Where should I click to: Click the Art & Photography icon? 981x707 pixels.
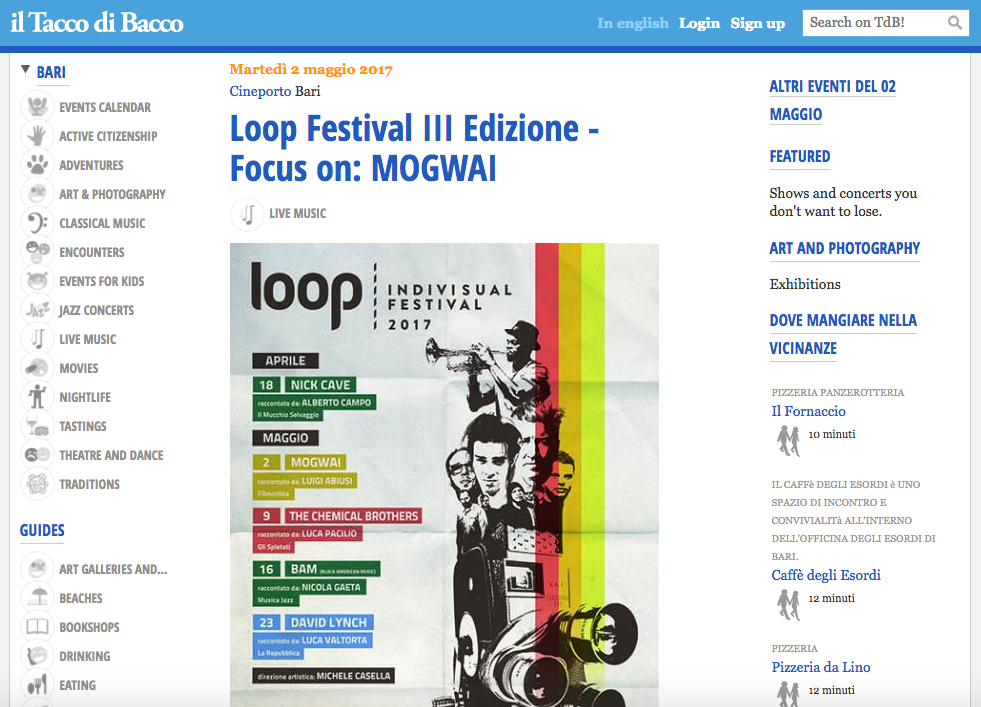(38, 193)
